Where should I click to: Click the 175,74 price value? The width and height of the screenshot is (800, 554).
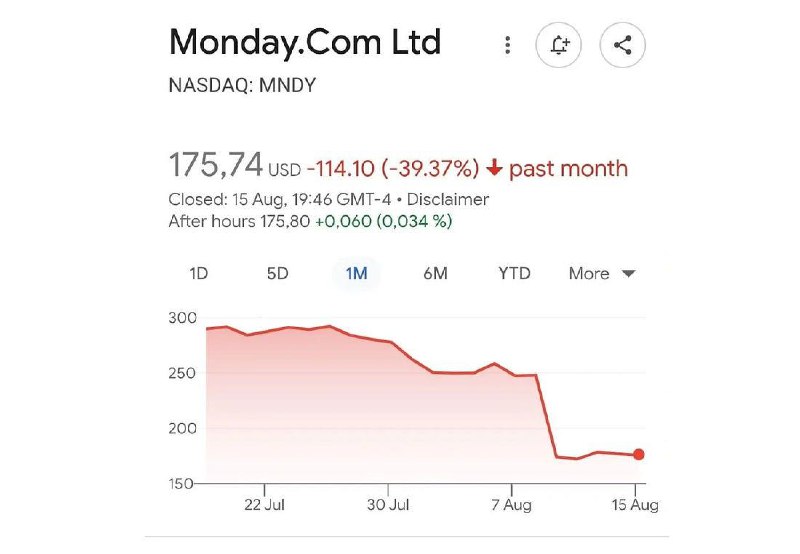[x=216, y=165]
